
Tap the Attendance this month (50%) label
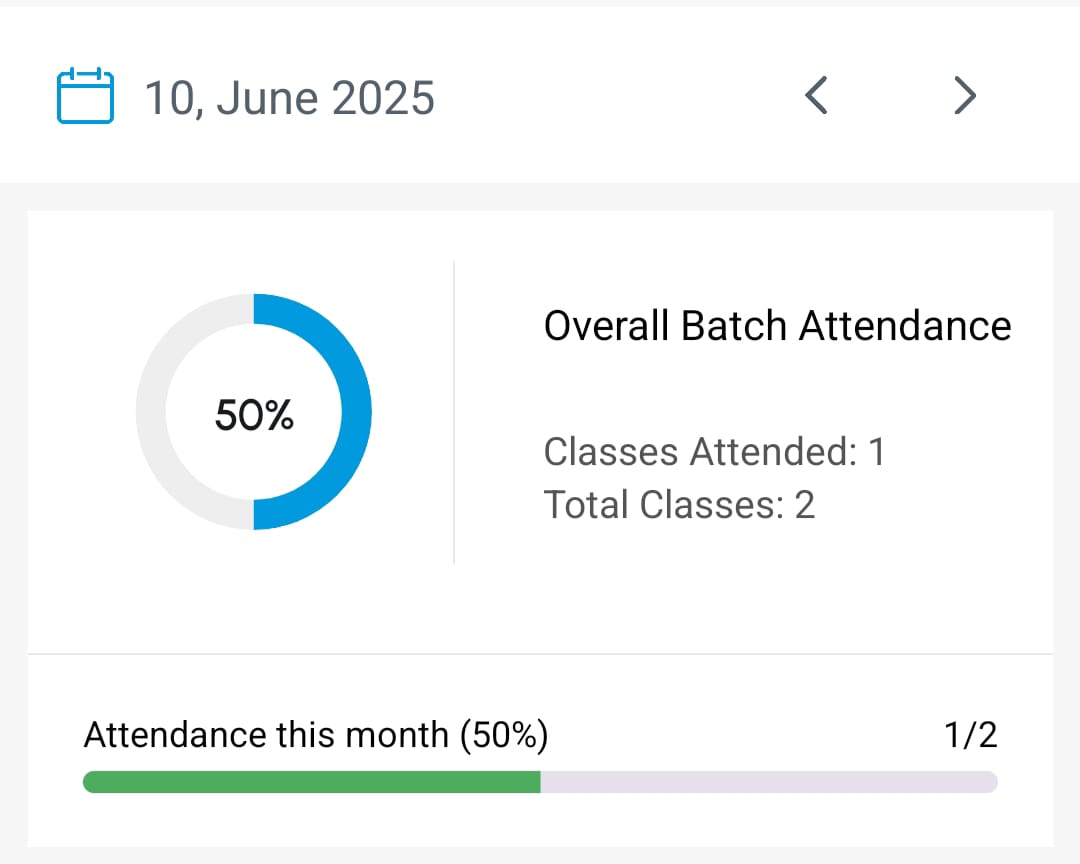click(316, 735)
